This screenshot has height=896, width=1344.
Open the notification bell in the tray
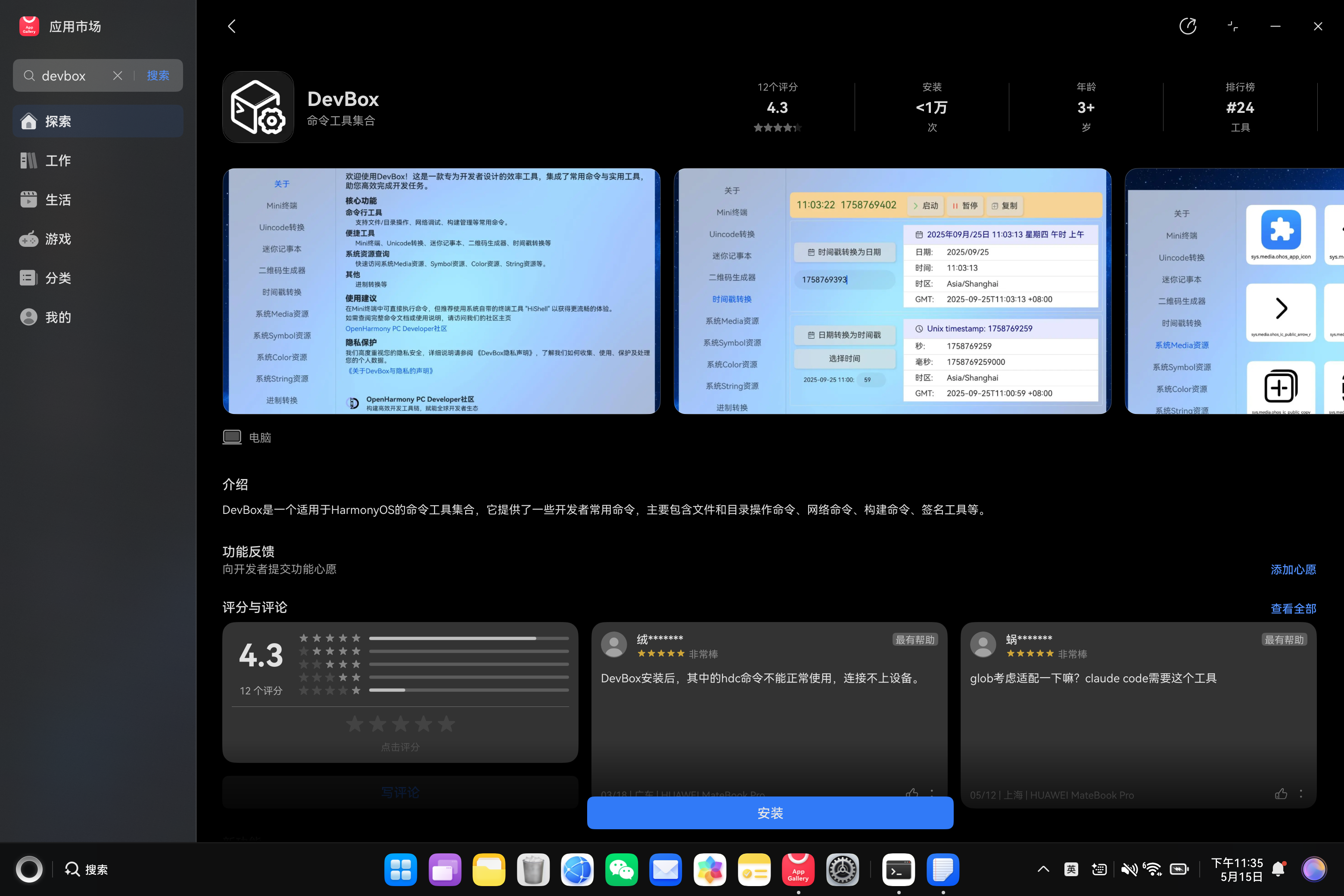coord(1279,869)
